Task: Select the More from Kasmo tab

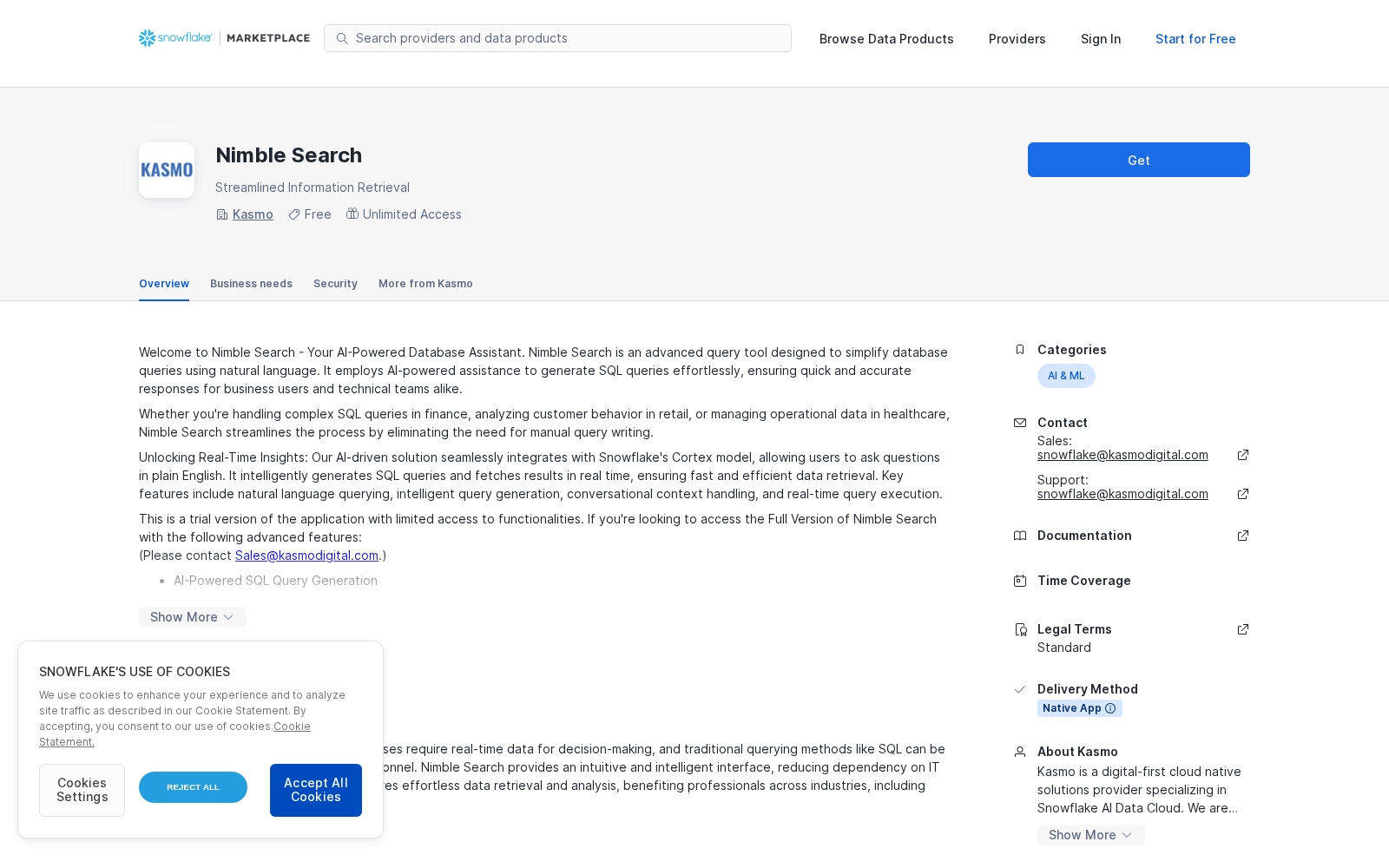Action: [425, 284]
